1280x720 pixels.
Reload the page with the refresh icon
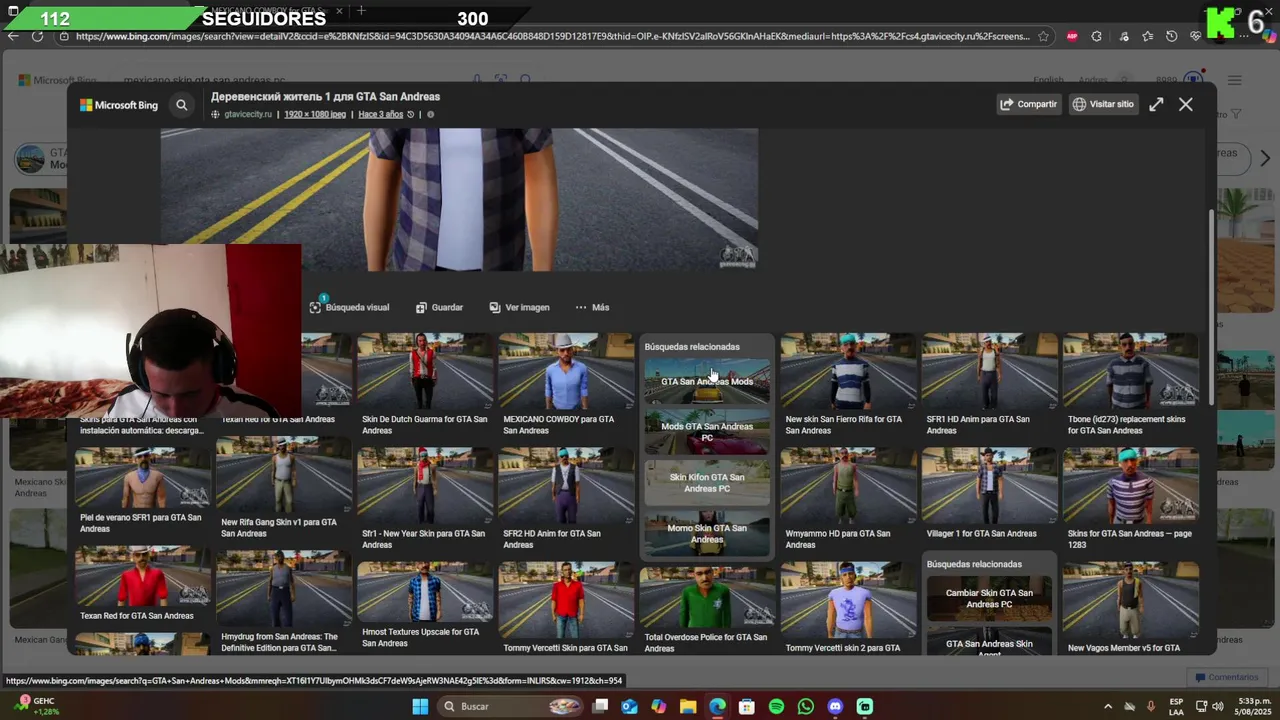(37, 36)
